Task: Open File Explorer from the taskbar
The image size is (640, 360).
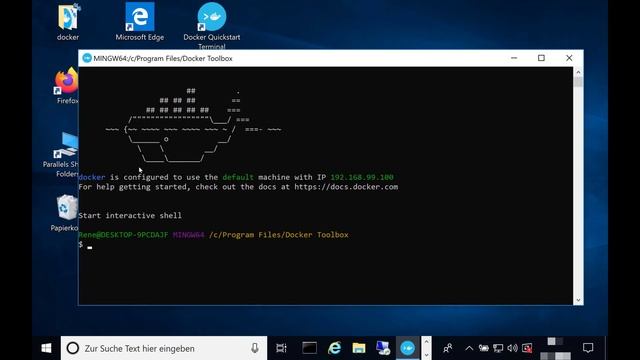Action: click(x=359, y=348)
